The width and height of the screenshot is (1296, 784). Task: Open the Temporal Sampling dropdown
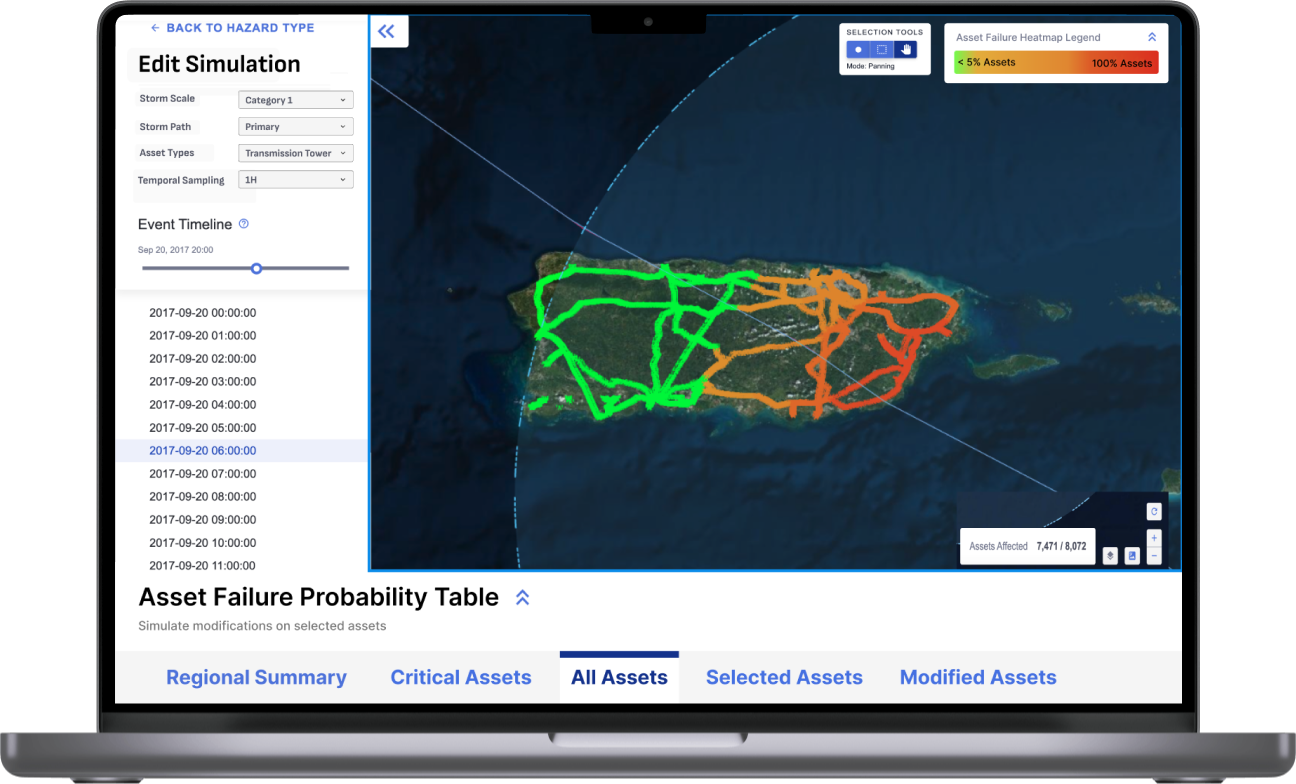296,180
